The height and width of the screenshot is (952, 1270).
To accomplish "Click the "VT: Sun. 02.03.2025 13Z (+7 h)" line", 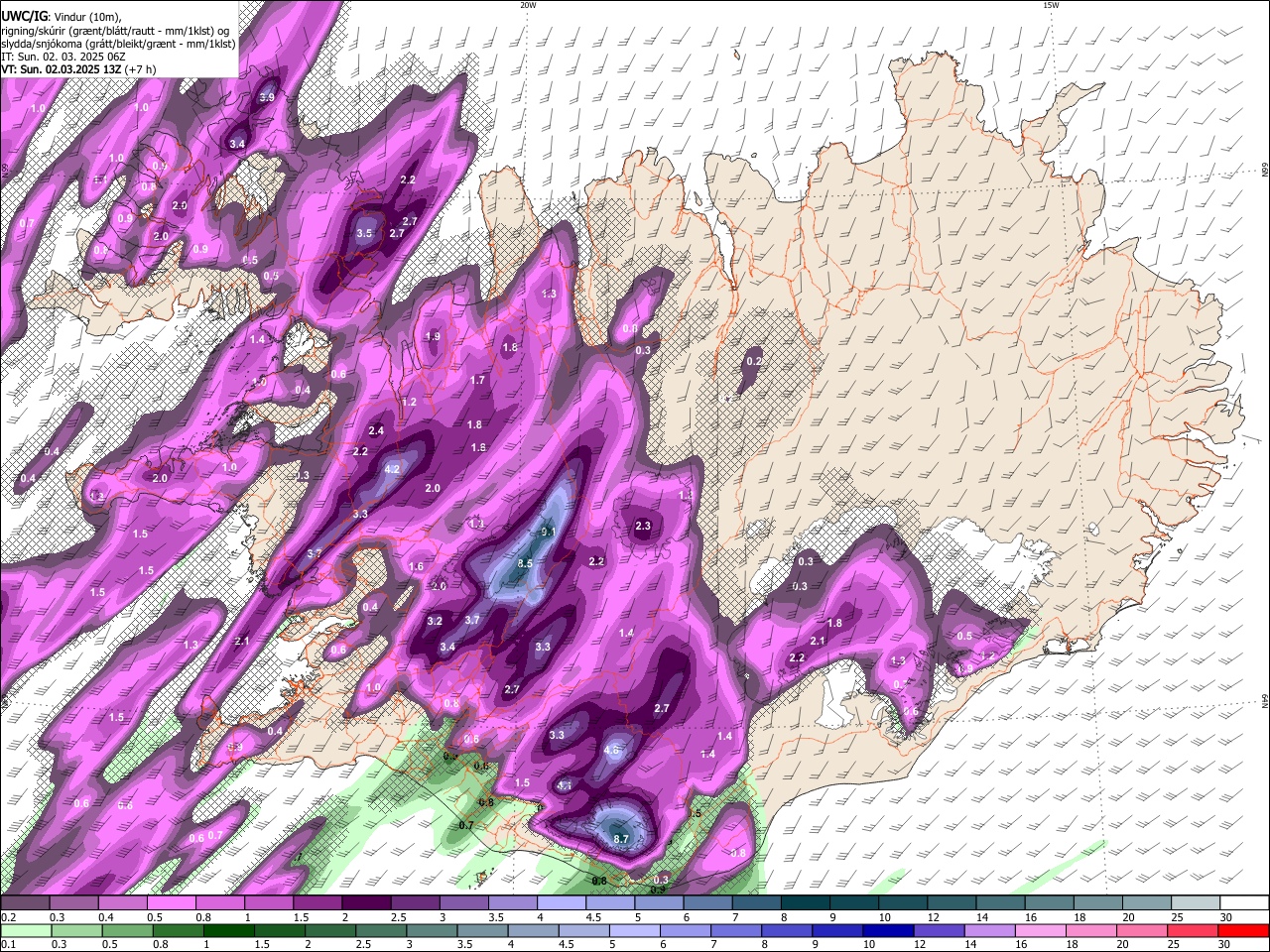I will pos(78,69).
